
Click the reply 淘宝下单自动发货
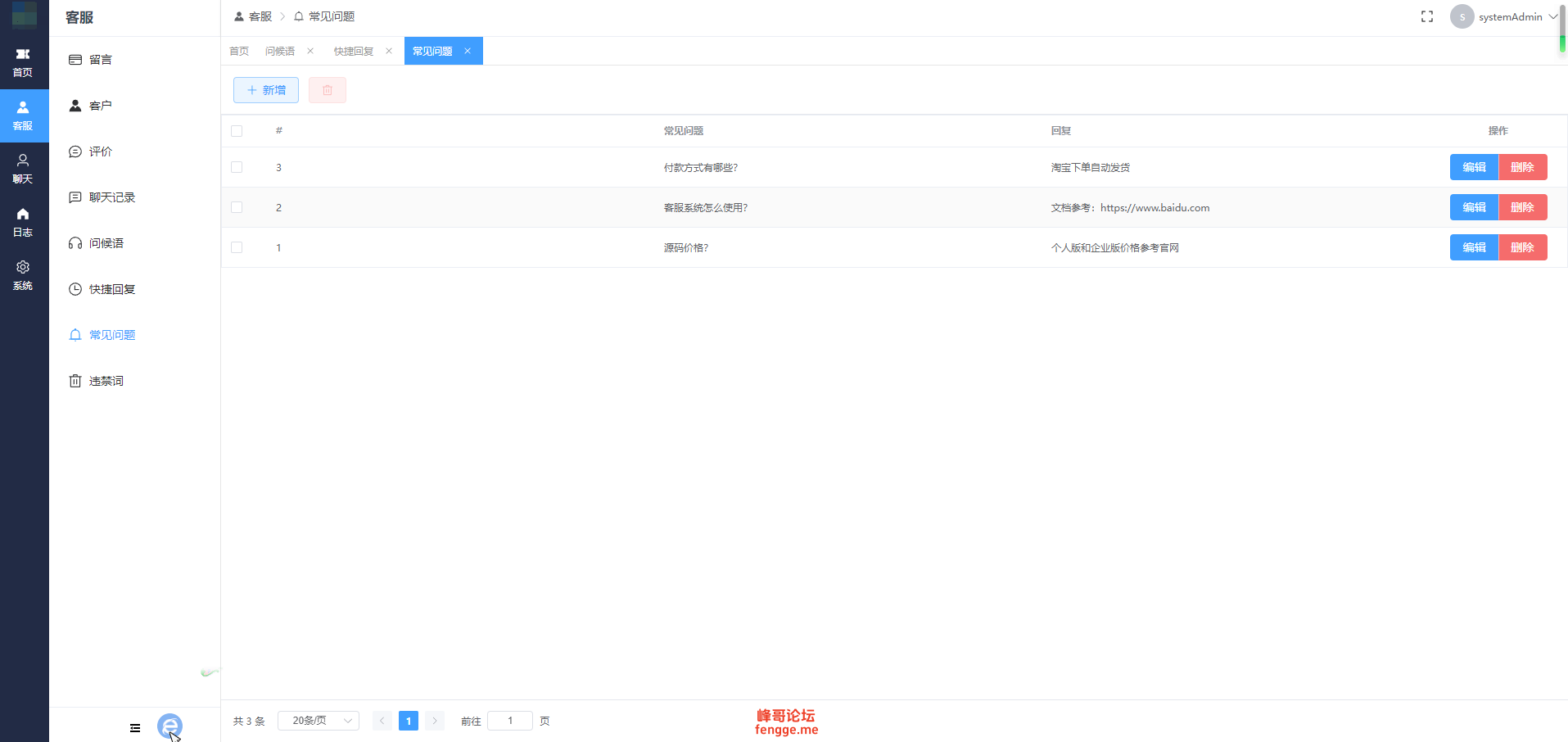coord(1091,168)
